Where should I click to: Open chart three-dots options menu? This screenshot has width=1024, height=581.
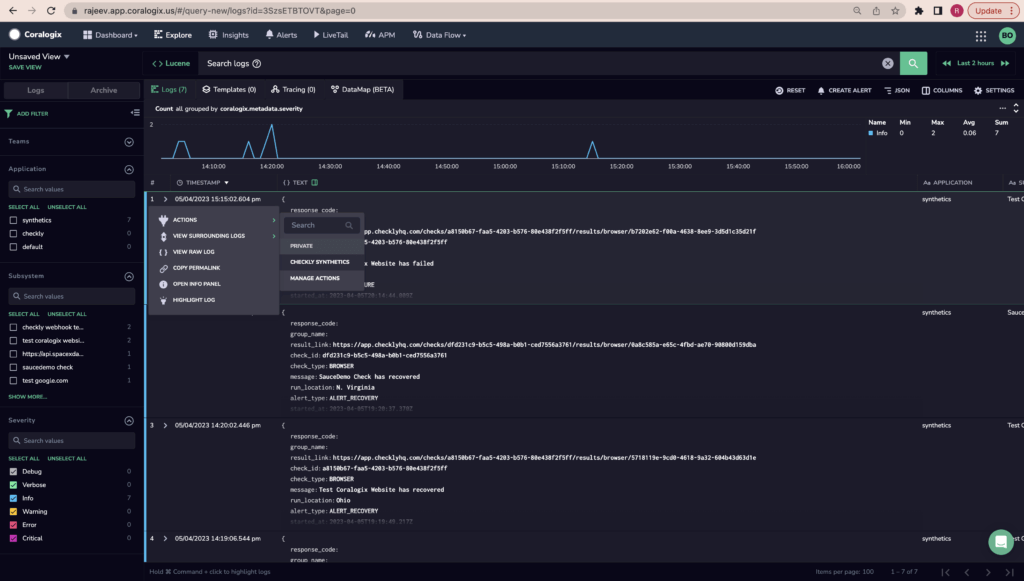click(1002, 108)
